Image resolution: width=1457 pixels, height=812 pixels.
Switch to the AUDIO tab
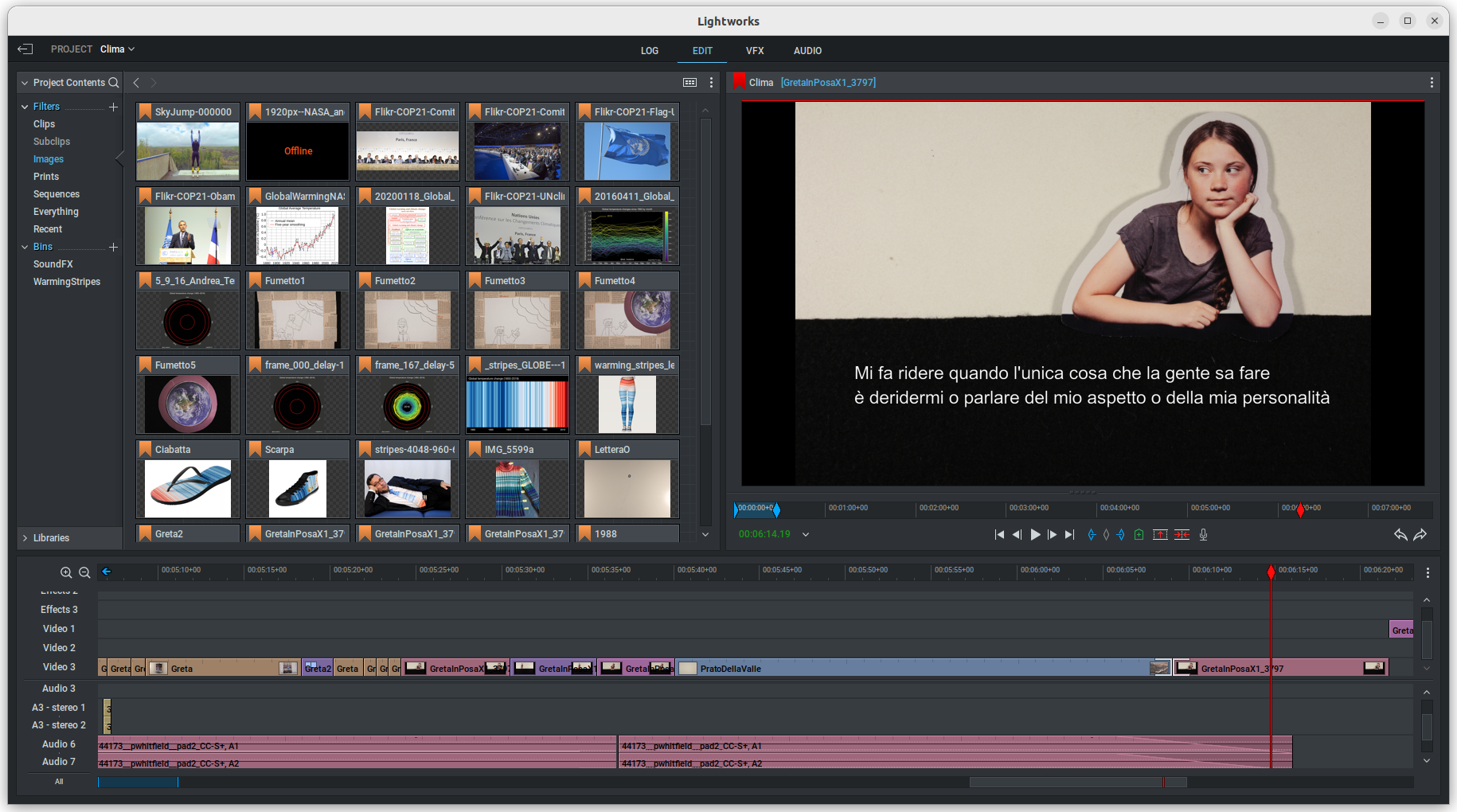tap(807, 51)
